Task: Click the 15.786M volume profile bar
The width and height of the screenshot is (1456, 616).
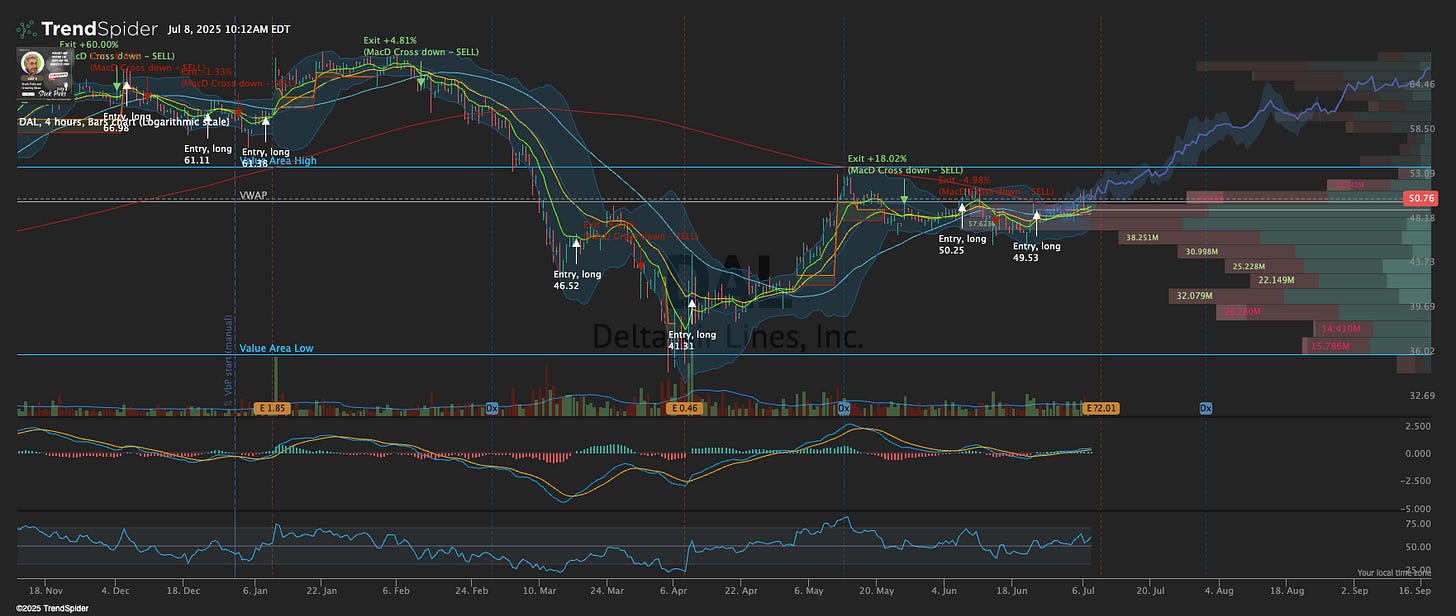Action: point(1367,346)
